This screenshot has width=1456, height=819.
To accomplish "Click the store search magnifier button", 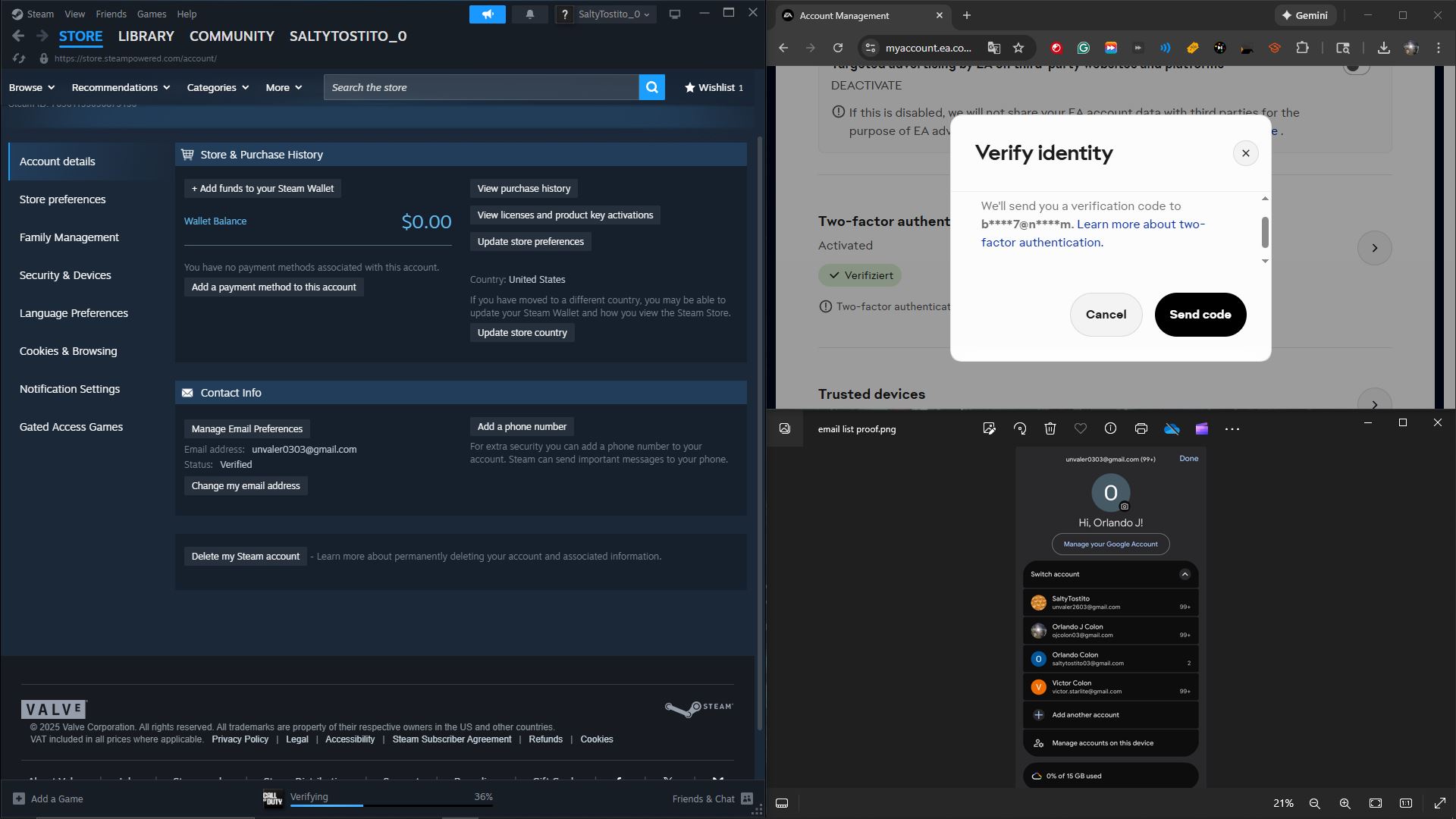I will coord(651,87).
